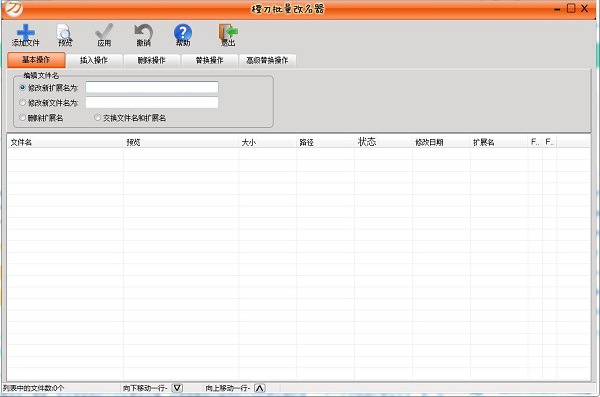Focus the new file name input field

pyautogui.click(x=152, y=102)
